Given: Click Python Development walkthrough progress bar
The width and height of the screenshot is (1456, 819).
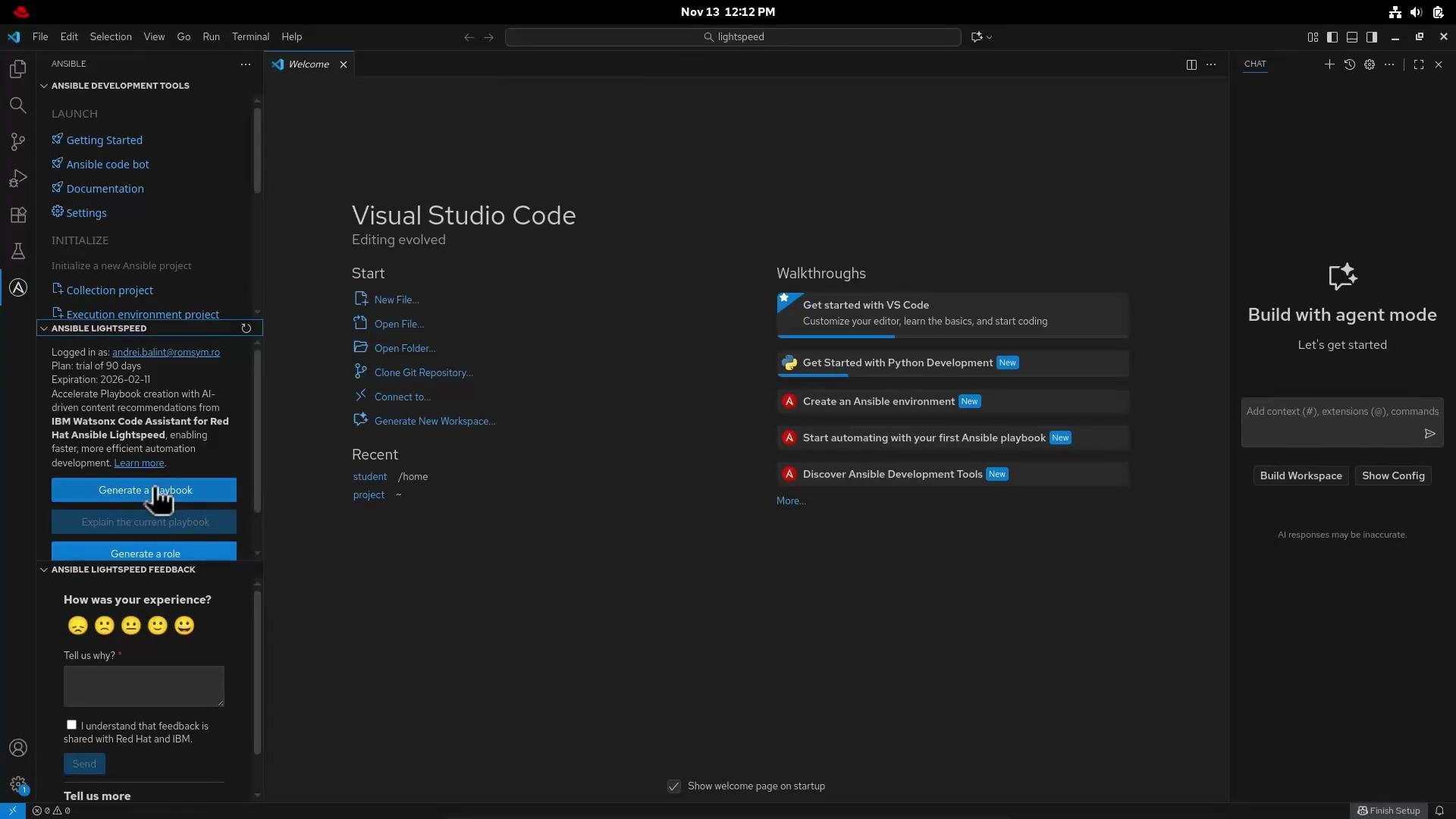Looking at the screenshot, I should coord(952,376).
